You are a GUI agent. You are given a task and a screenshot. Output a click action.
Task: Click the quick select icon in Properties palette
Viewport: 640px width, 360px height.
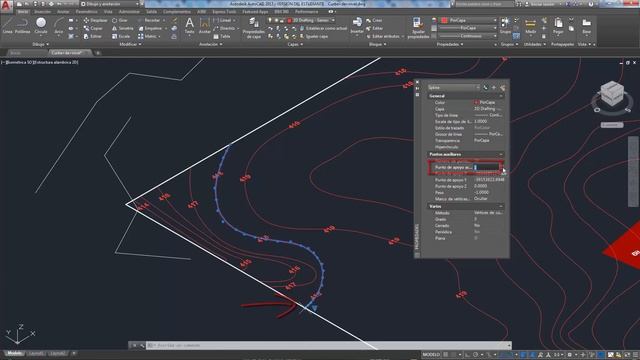502,87
